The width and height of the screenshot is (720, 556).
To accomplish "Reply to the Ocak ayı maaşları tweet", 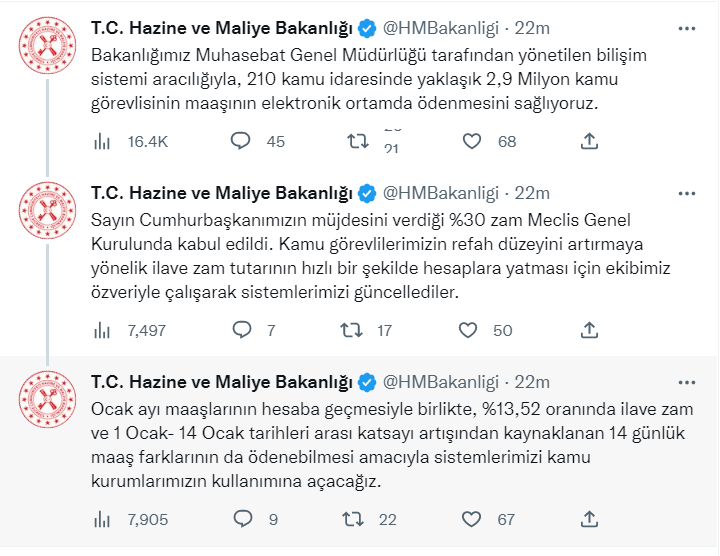I will click(x=241, y=519).
